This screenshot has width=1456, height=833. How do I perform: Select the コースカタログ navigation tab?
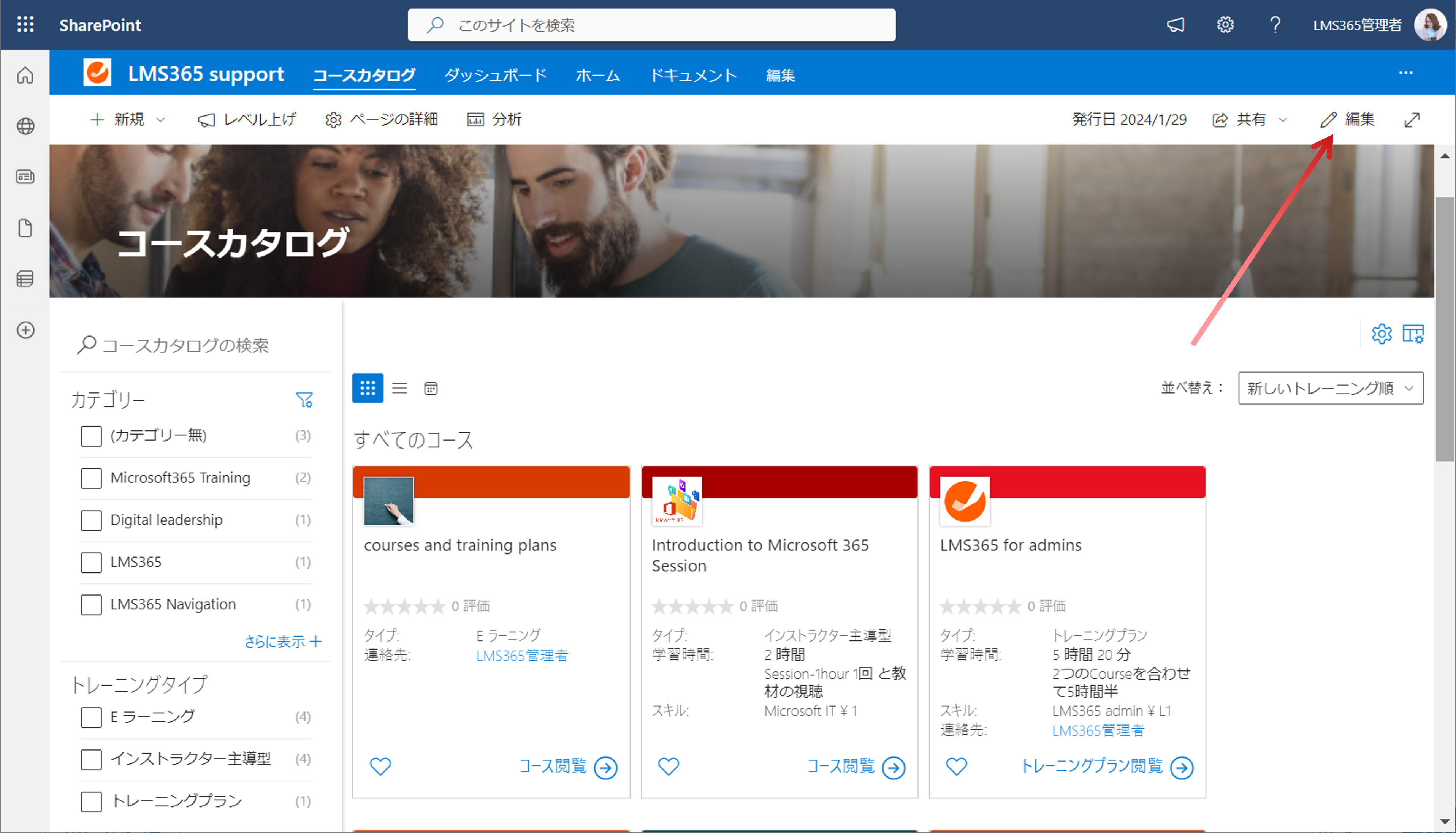coord(364,75)
